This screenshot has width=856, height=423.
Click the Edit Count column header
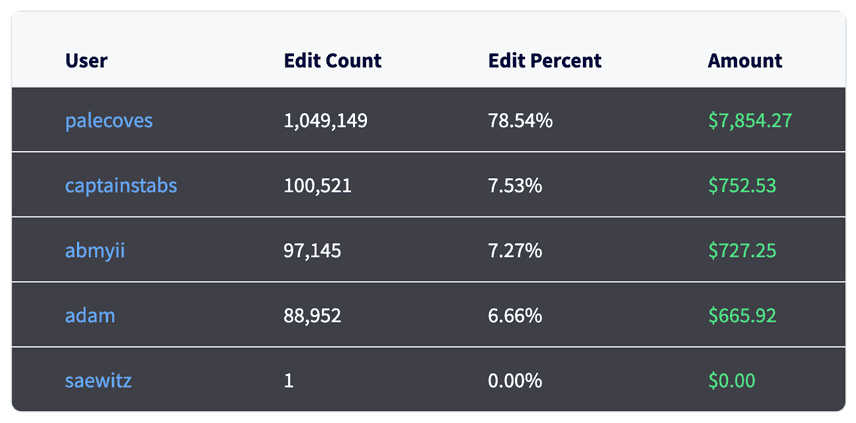point(332,61)
